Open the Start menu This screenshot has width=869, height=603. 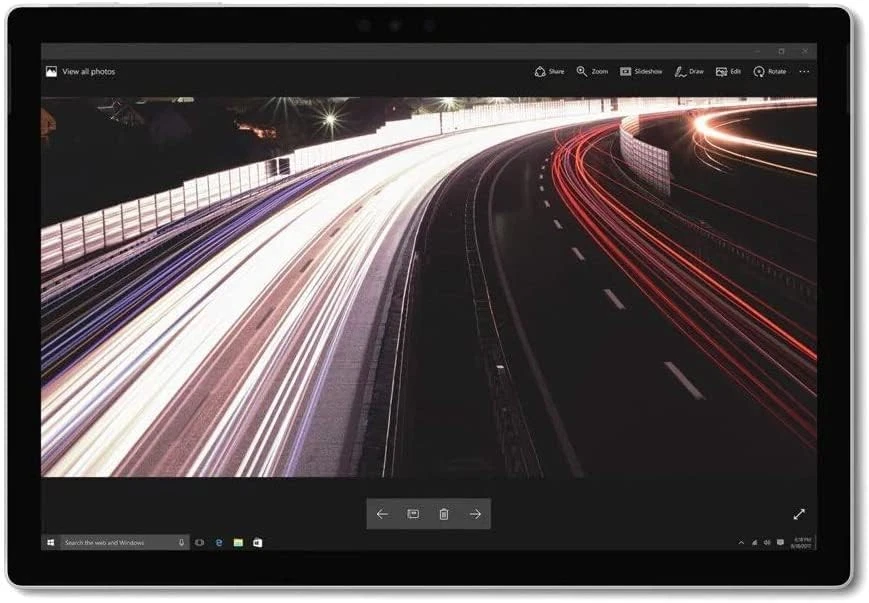tap(50, 541)
